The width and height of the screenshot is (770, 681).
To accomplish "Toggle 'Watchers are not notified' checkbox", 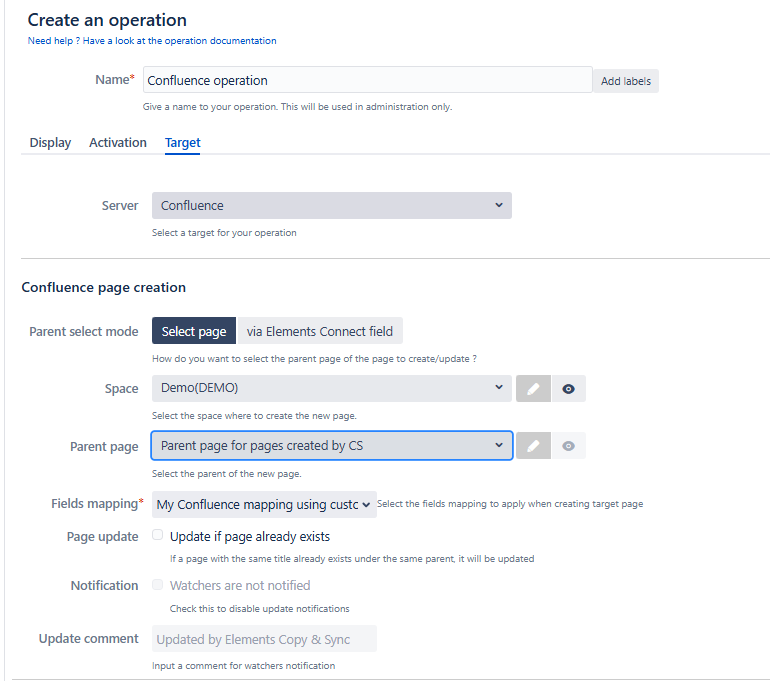I will [x=158, y=584].
